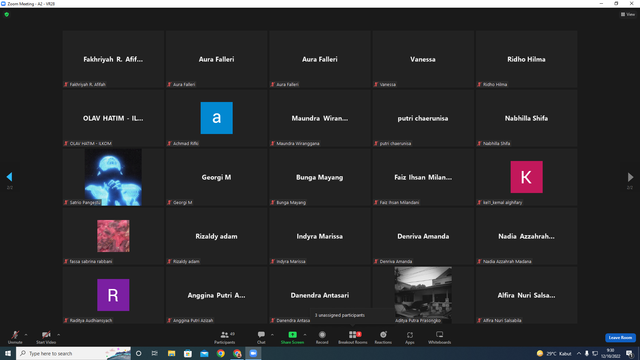
Task: Open Cortana circle icon in taskbar
Action: [x=139, y=353]
